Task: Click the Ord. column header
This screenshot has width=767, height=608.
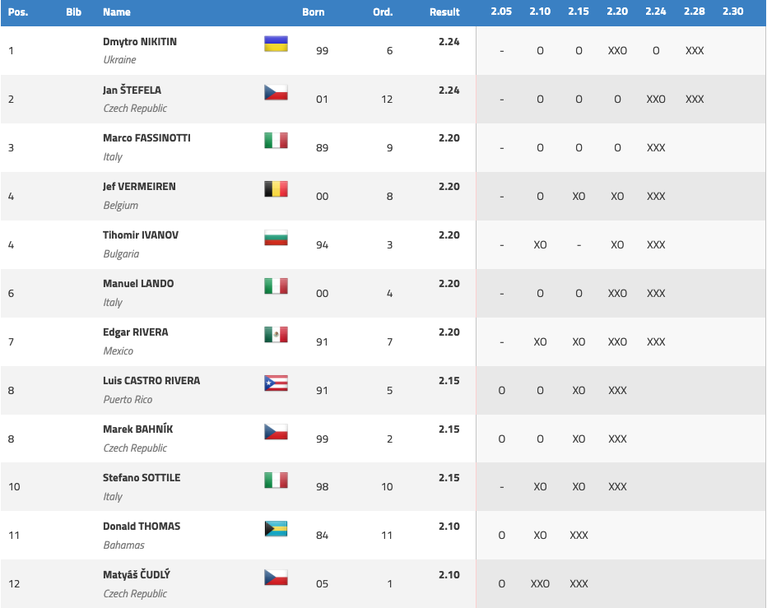Action: click(x=383, y=12)
